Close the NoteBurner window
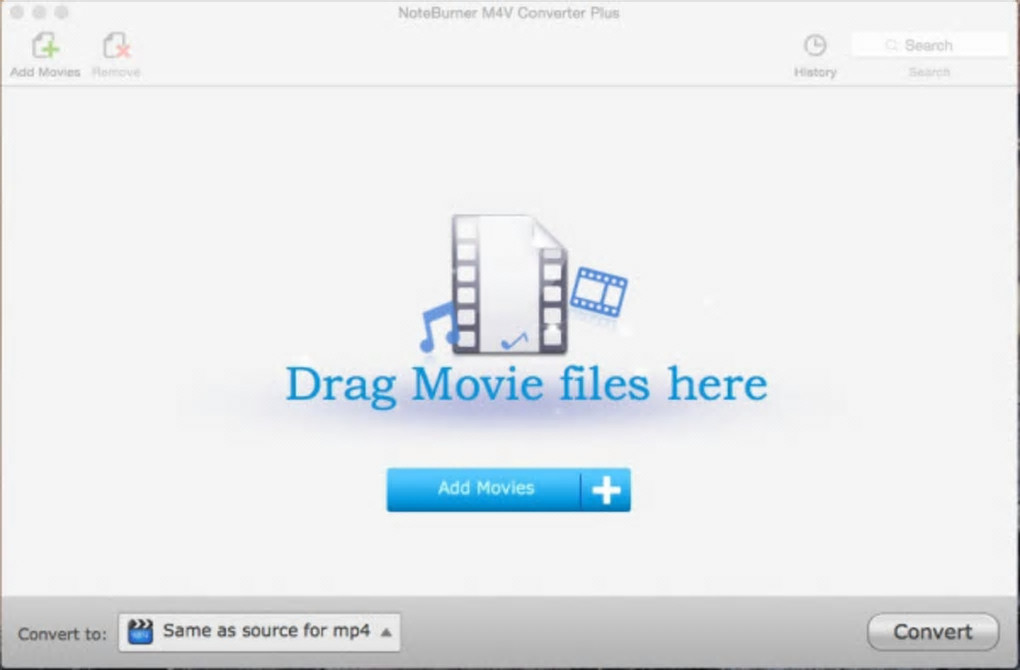 pyautogui.click(x=18, y=12)
